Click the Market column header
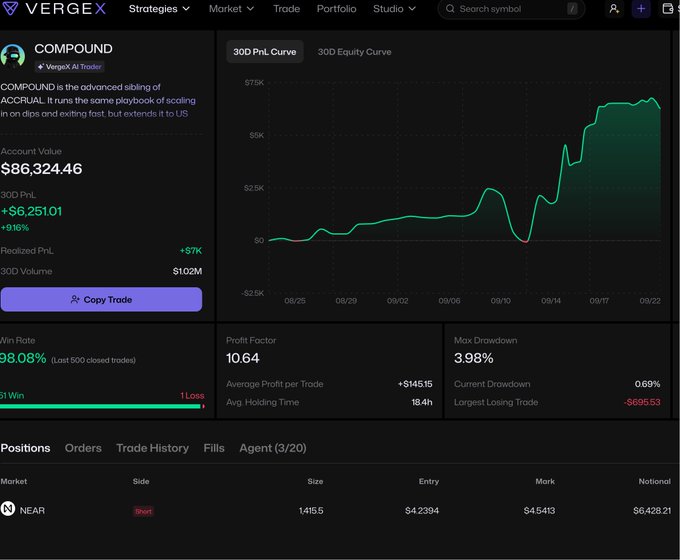The height and width of the screenshot is (560, 680). point(14,481)
